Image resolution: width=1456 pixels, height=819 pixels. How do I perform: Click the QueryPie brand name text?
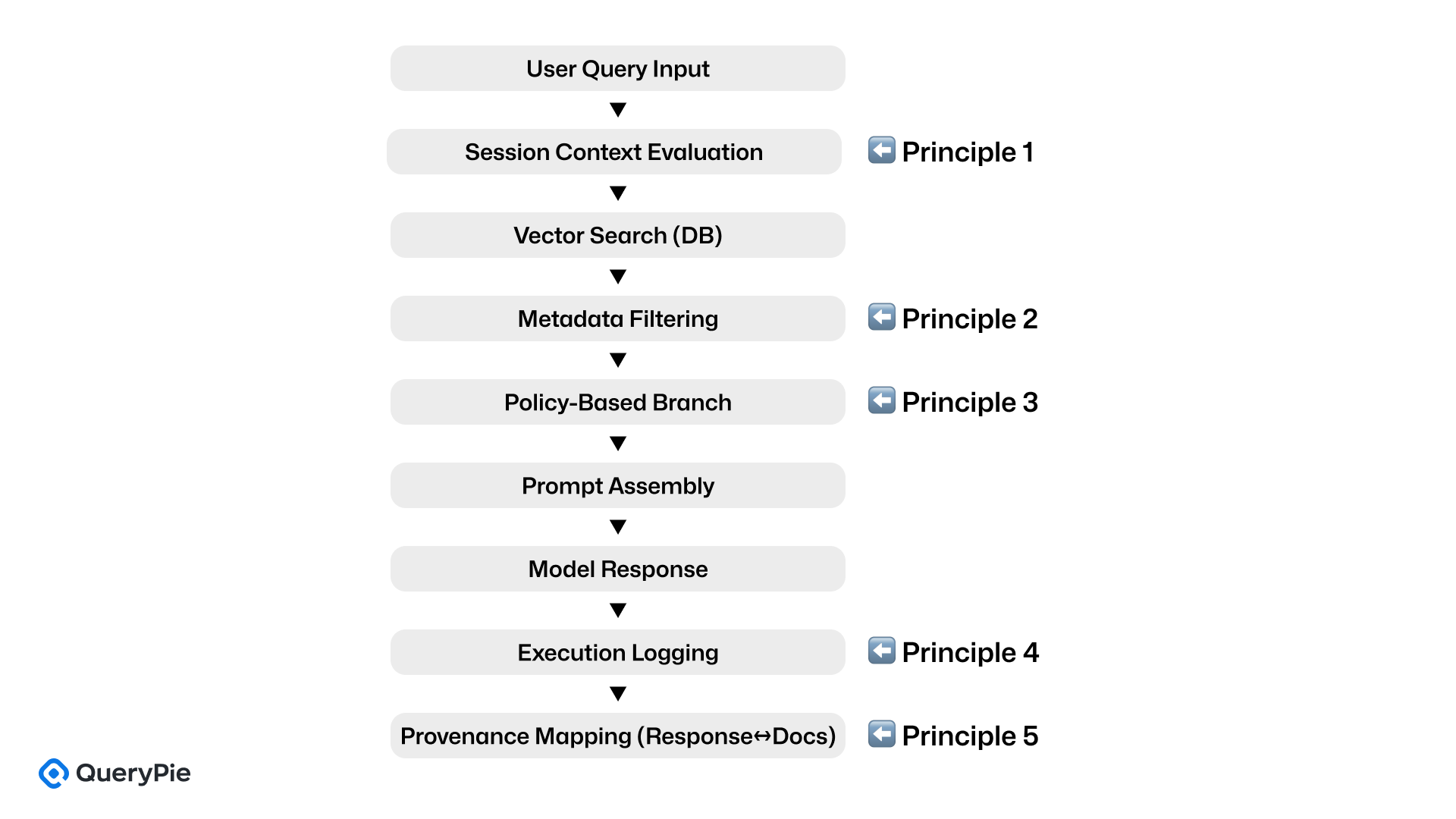(133, 773)
